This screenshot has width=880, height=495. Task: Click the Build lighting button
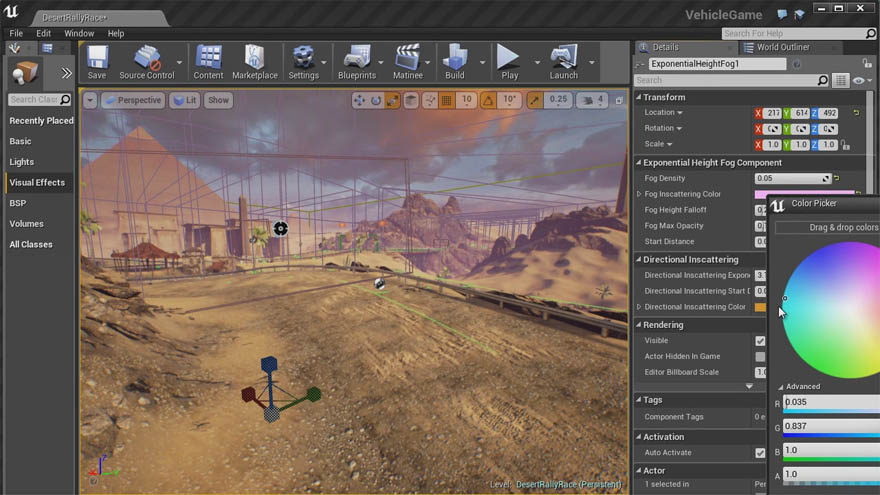point(455,62)
